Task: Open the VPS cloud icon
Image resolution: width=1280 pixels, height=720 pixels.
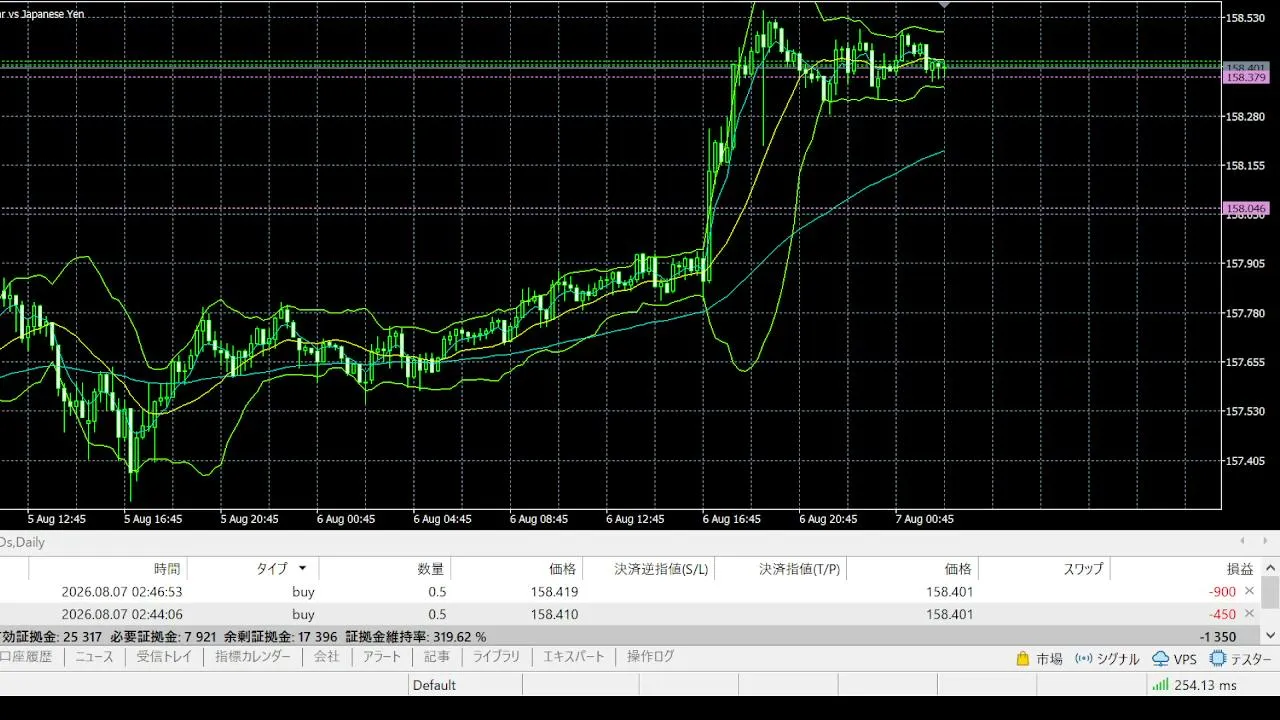Action: point(1161,659)
